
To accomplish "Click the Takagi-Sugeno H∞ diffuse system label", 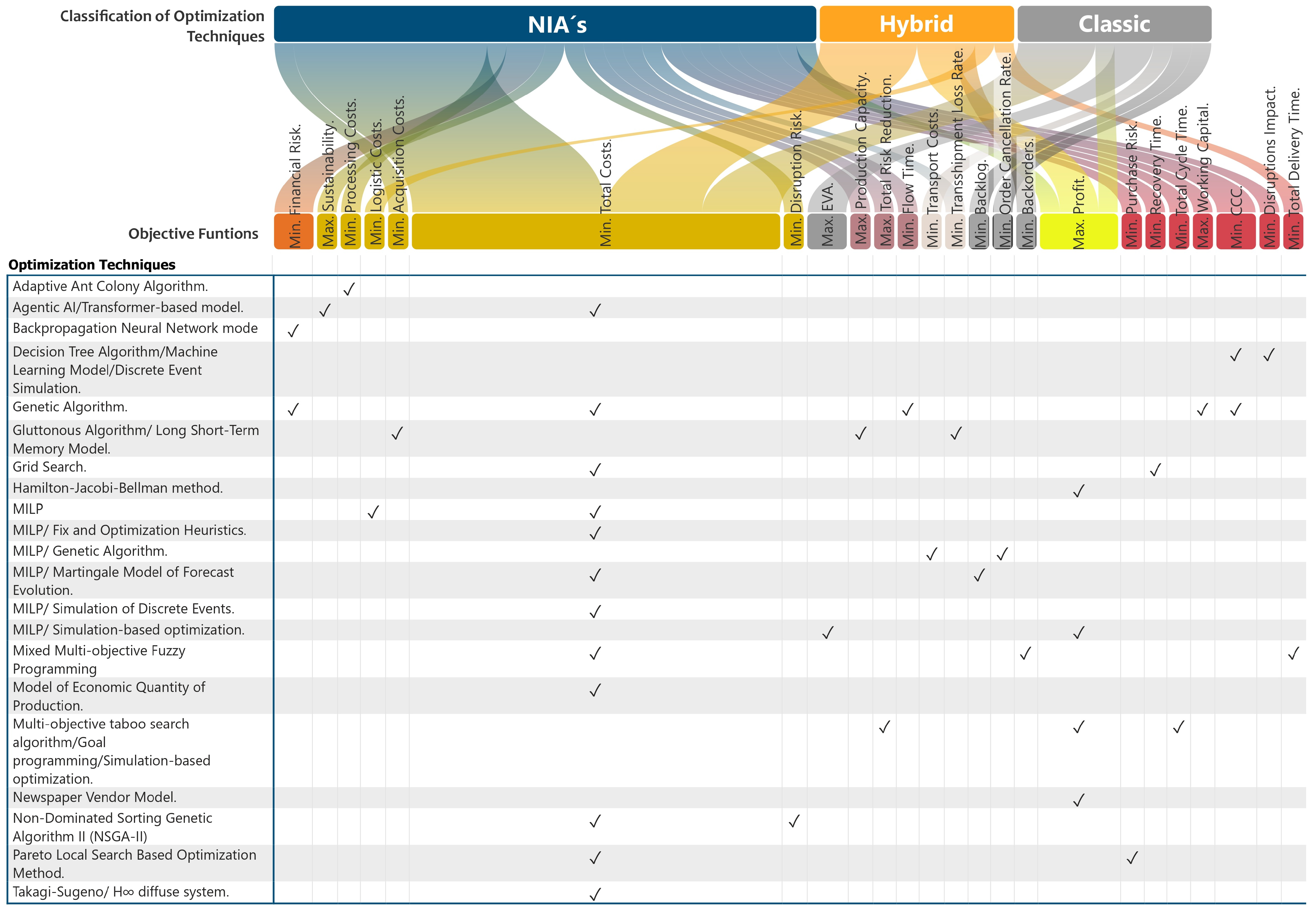I will pos(120,892).
